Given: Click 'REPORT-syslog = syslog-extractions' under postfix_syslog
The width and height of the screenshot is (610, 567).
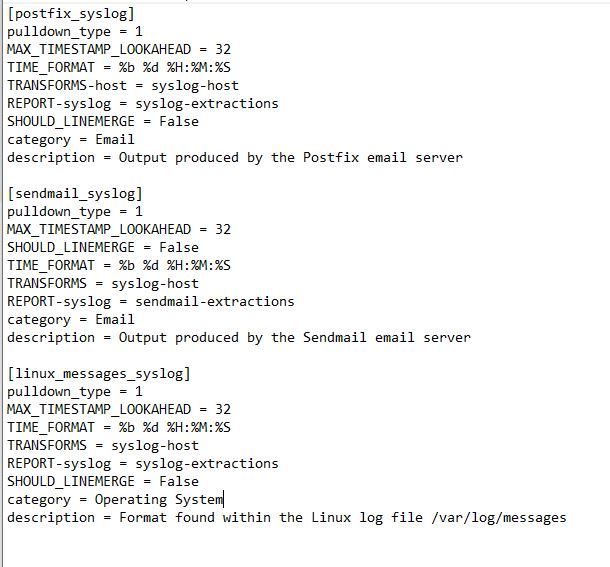Looking at the screenshot, I should coord(143,104).
